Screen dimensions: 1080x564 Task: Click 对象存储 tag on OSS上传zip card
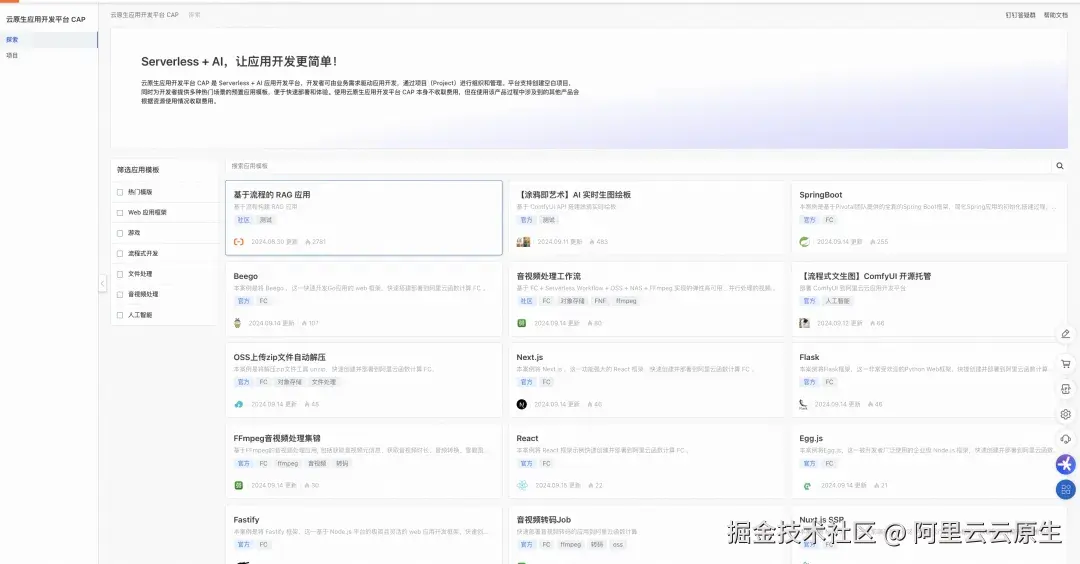(x=289, y=382)
